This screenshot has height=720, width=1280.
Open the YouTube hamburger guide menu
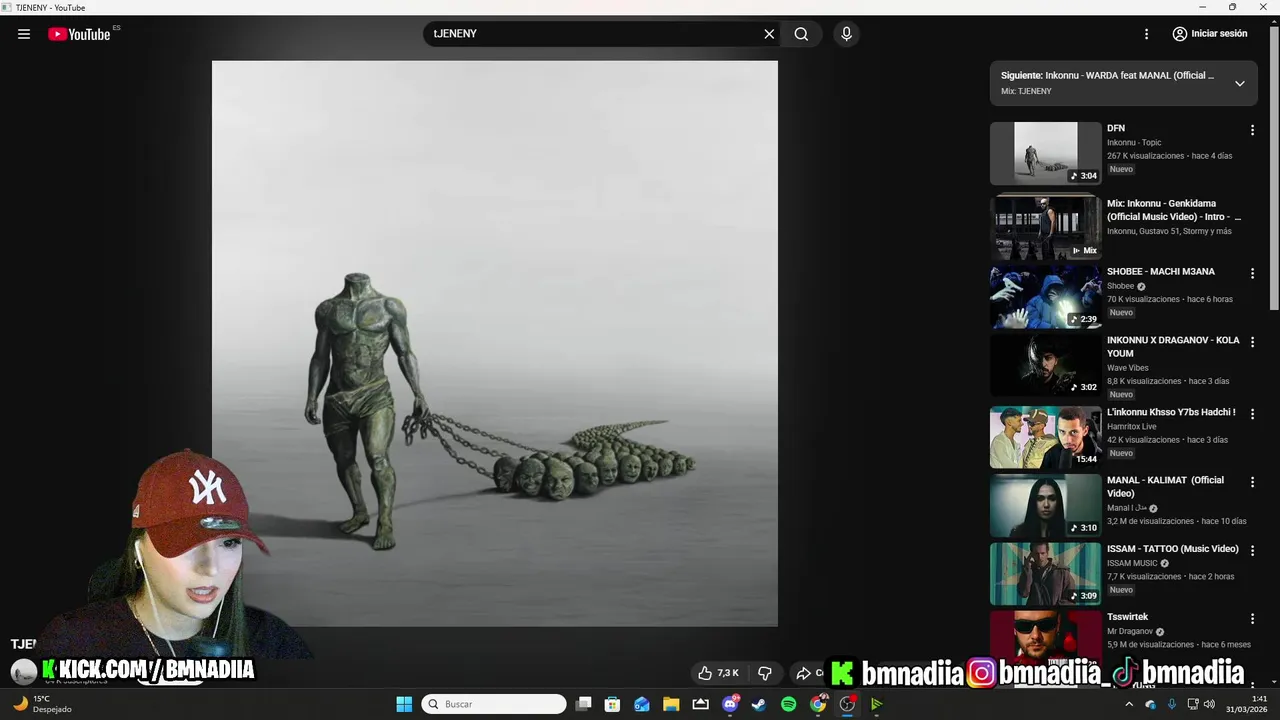click(x=24, y=34)
